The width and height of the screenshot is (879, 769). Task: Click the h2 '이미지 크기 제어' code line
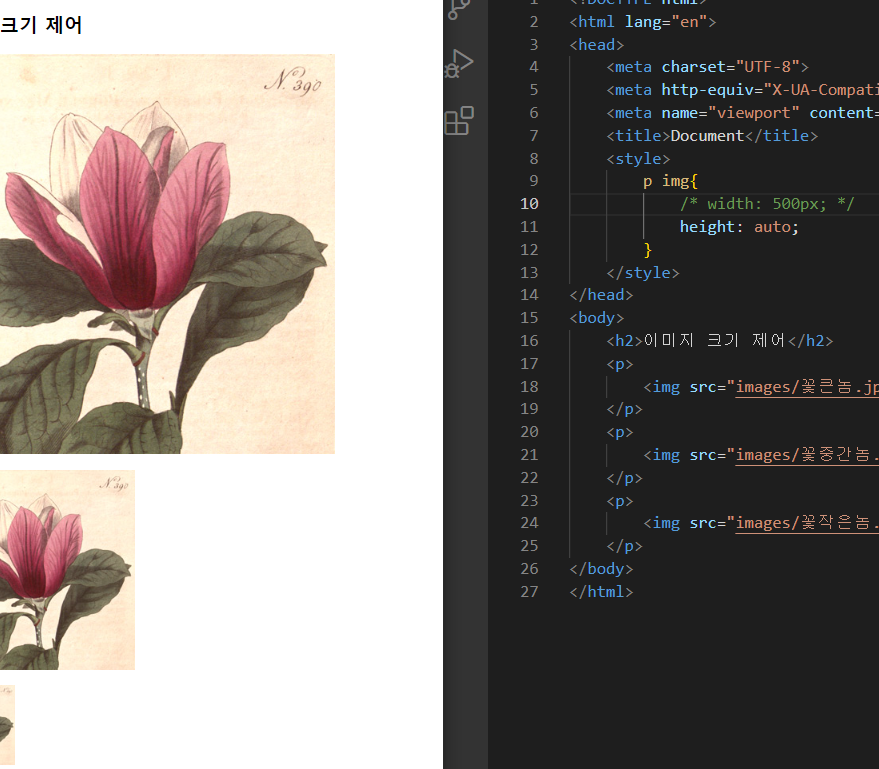point(720,341)
